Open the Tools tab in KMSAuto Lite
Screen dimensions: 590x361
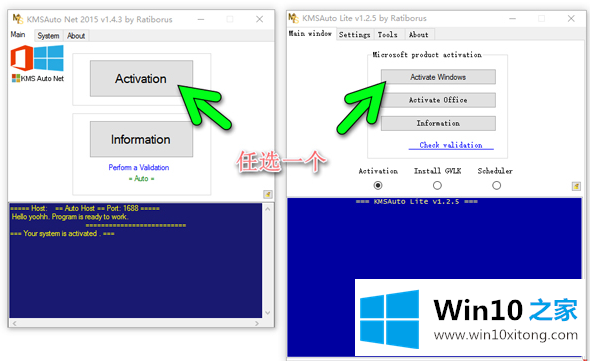[x=388, y=35]
